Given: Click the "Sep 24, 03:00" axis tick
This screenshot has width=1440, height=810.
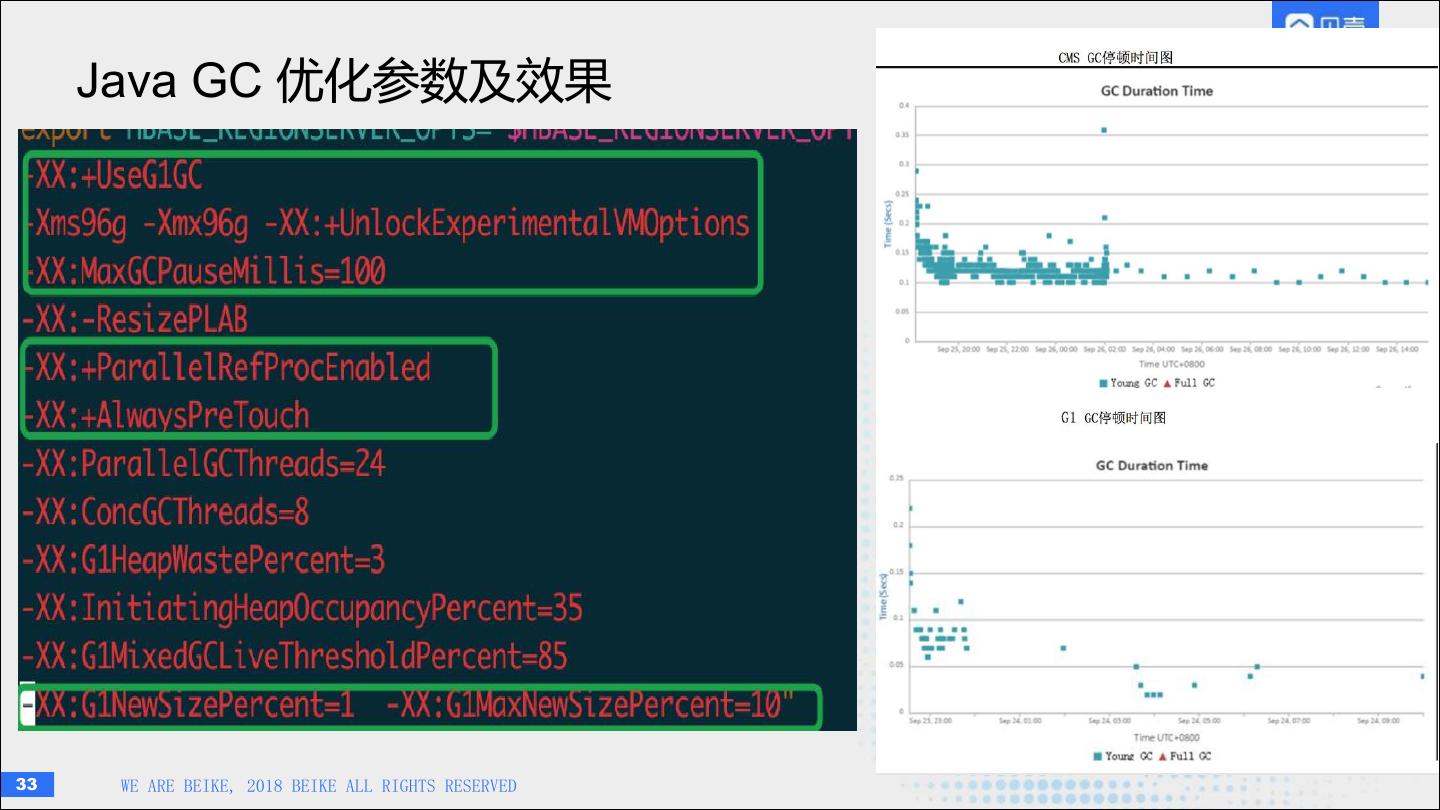Looking at the screenshot, I should 1109,720.
